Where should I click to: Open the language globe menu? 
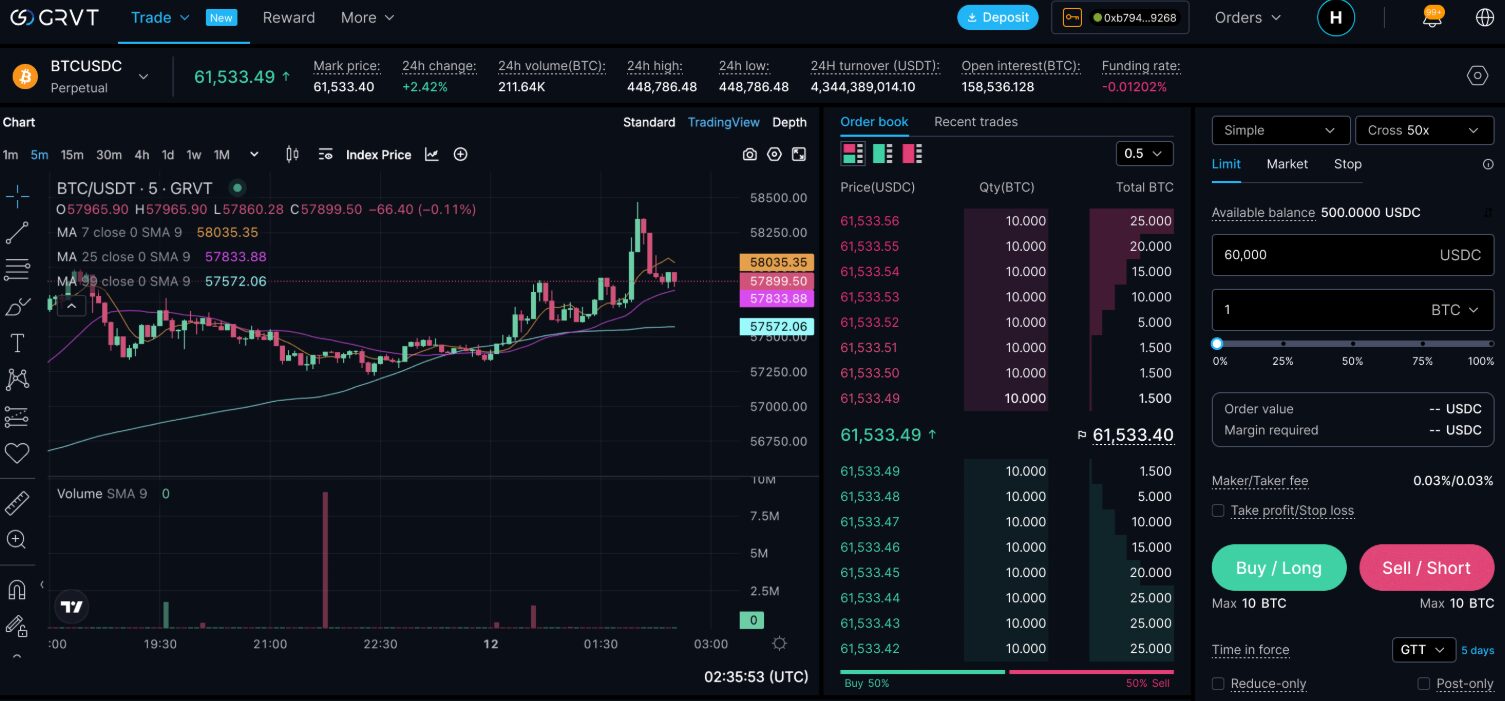coord(1484,18)
